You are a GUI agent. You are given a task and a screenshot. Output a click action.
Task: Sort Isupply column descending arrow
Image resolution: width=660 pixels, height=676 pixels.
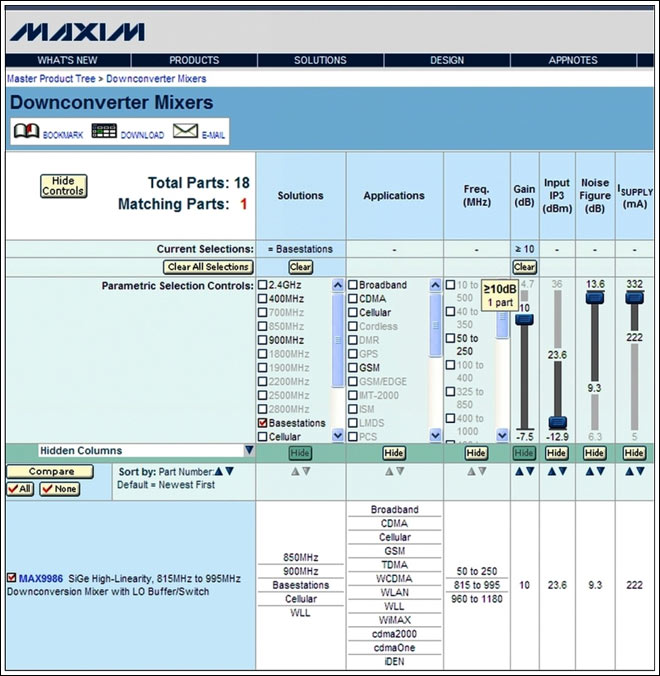640,471
